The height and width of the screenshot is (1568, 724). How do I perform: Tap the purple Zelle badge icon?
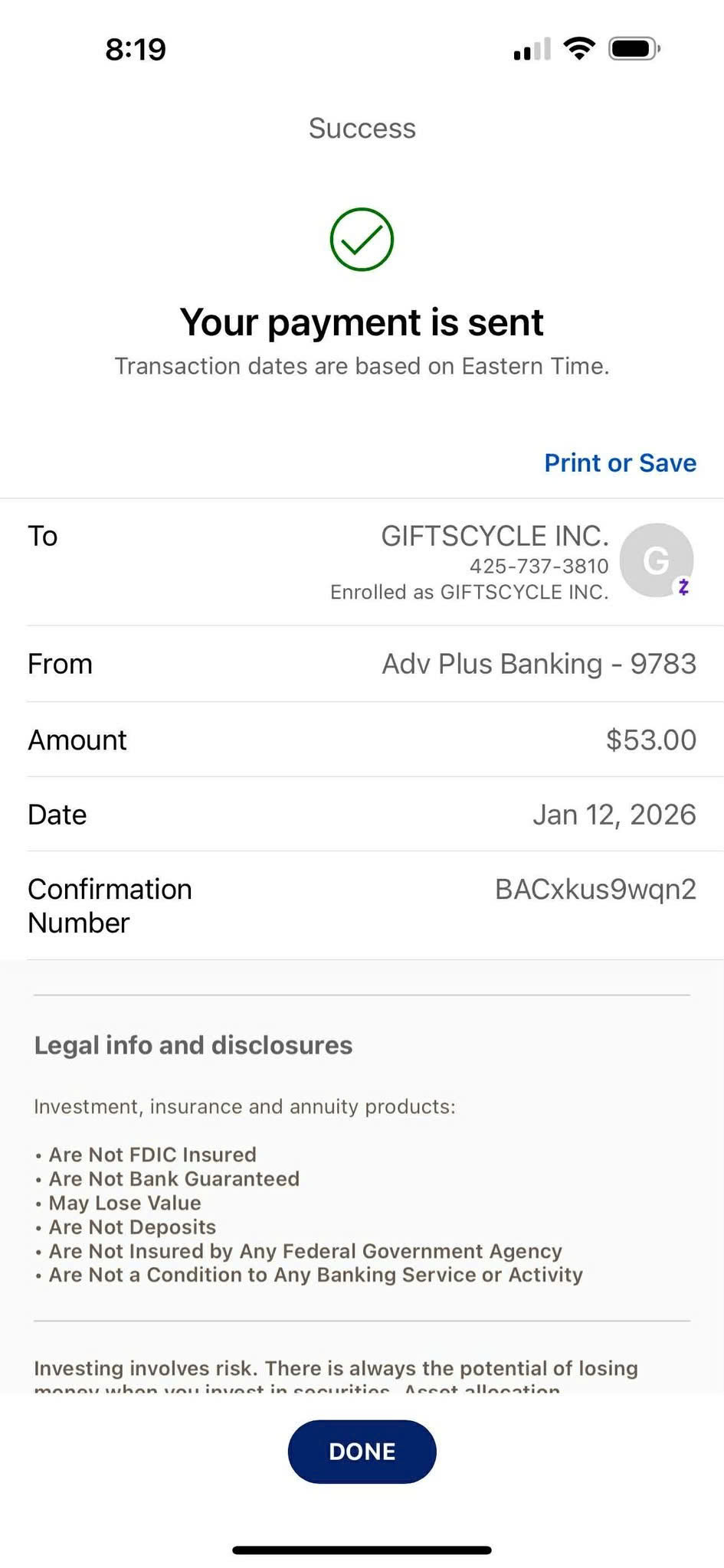pos(683,587)
